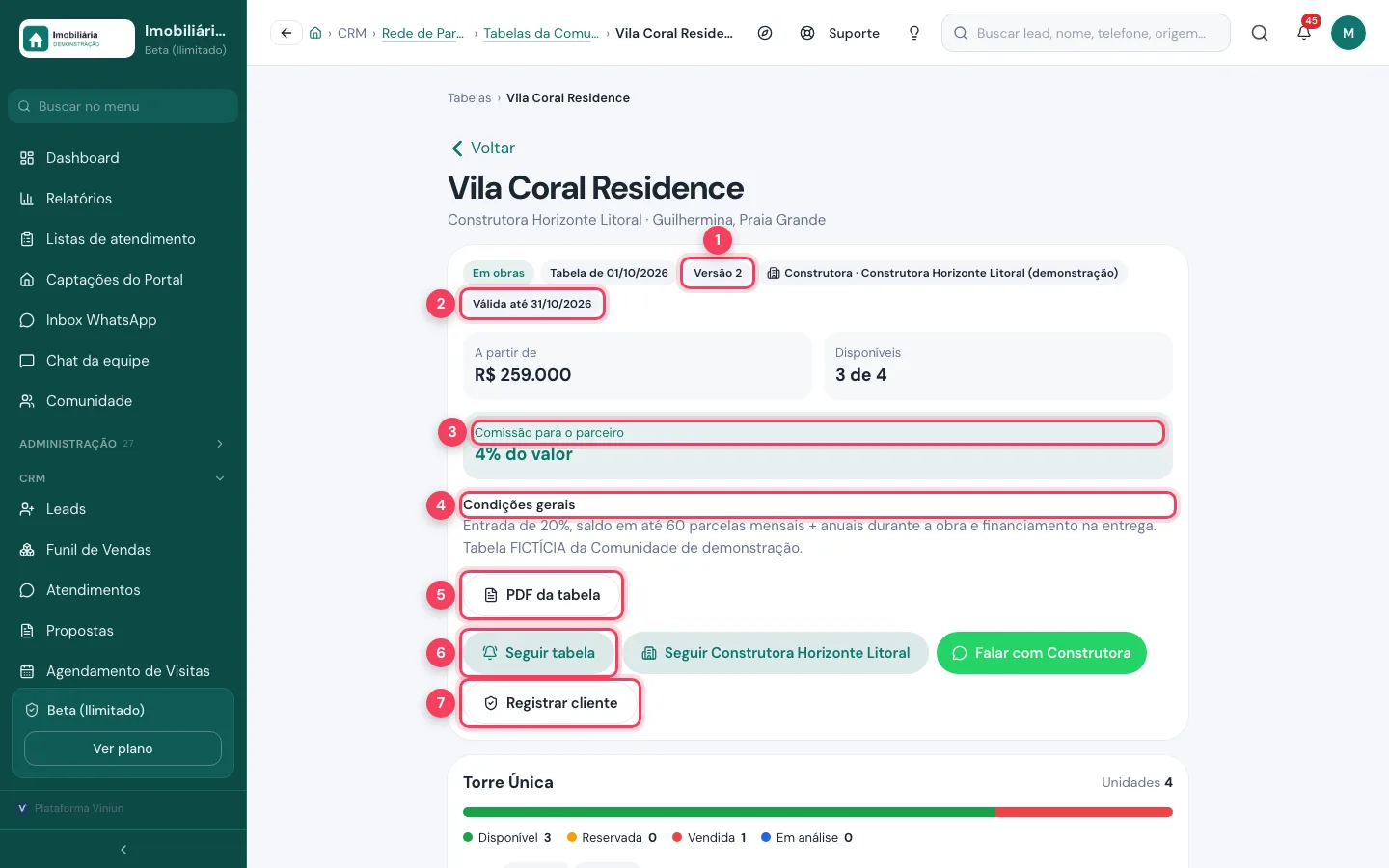
Task: Open Comunidade in sidebar
Action: [x=123, y=401]
